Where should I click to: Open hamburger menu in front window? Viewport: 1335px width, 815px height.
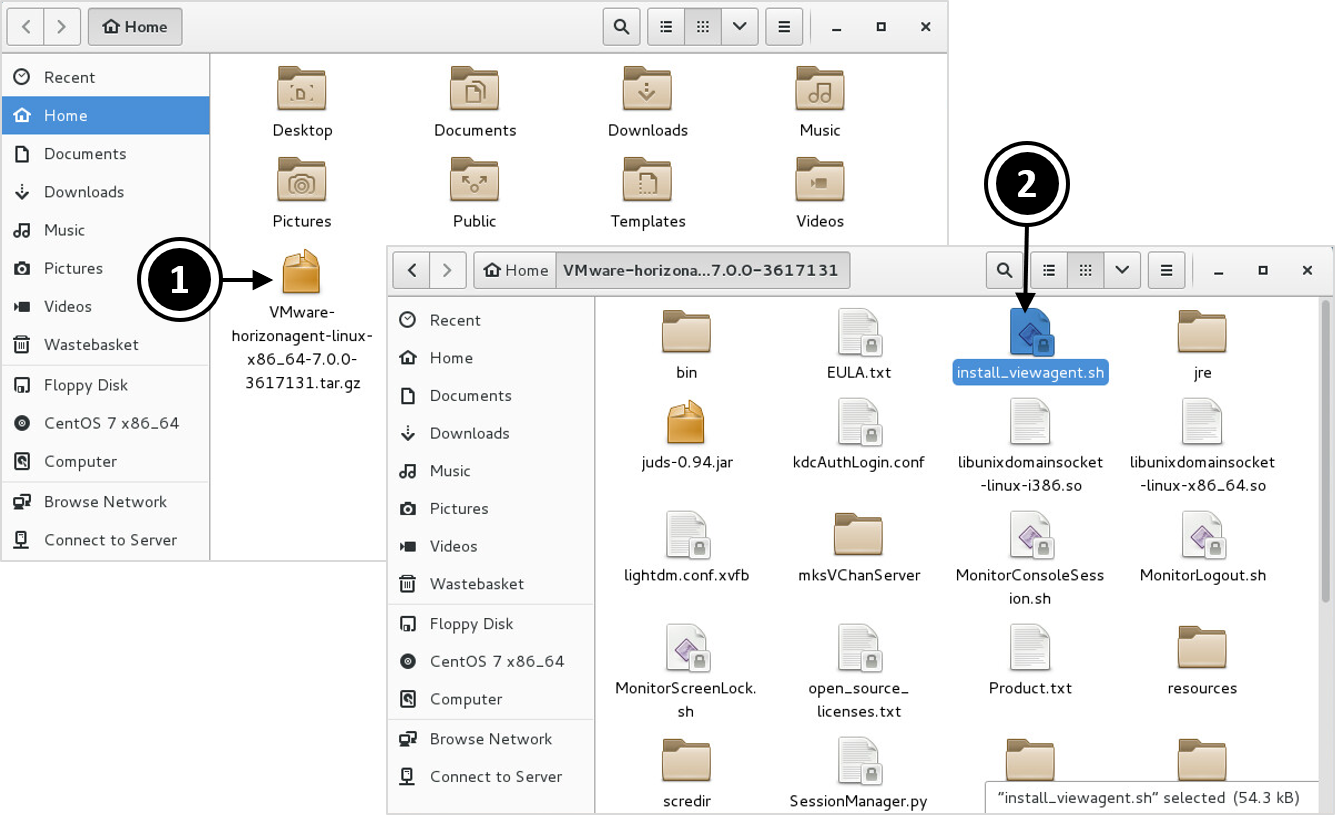1166,270
